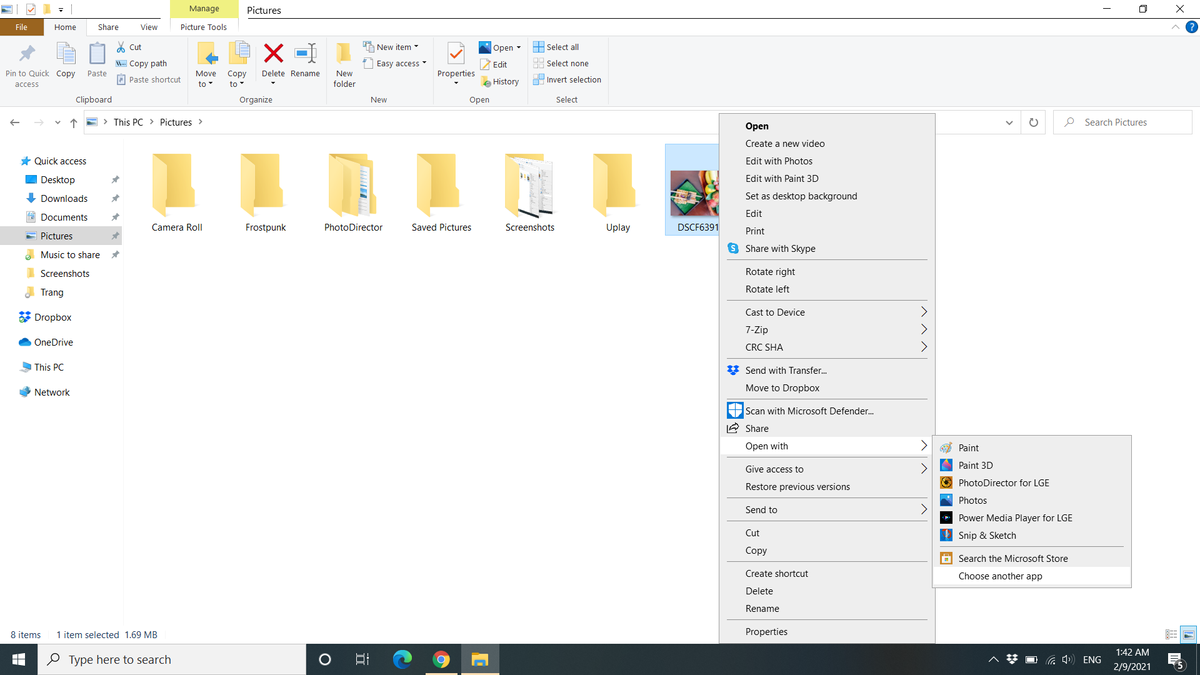This screenshot has height=675, width=1200.
Task: Launch Google Chrome from the taskbar
Action: (440, 659)
